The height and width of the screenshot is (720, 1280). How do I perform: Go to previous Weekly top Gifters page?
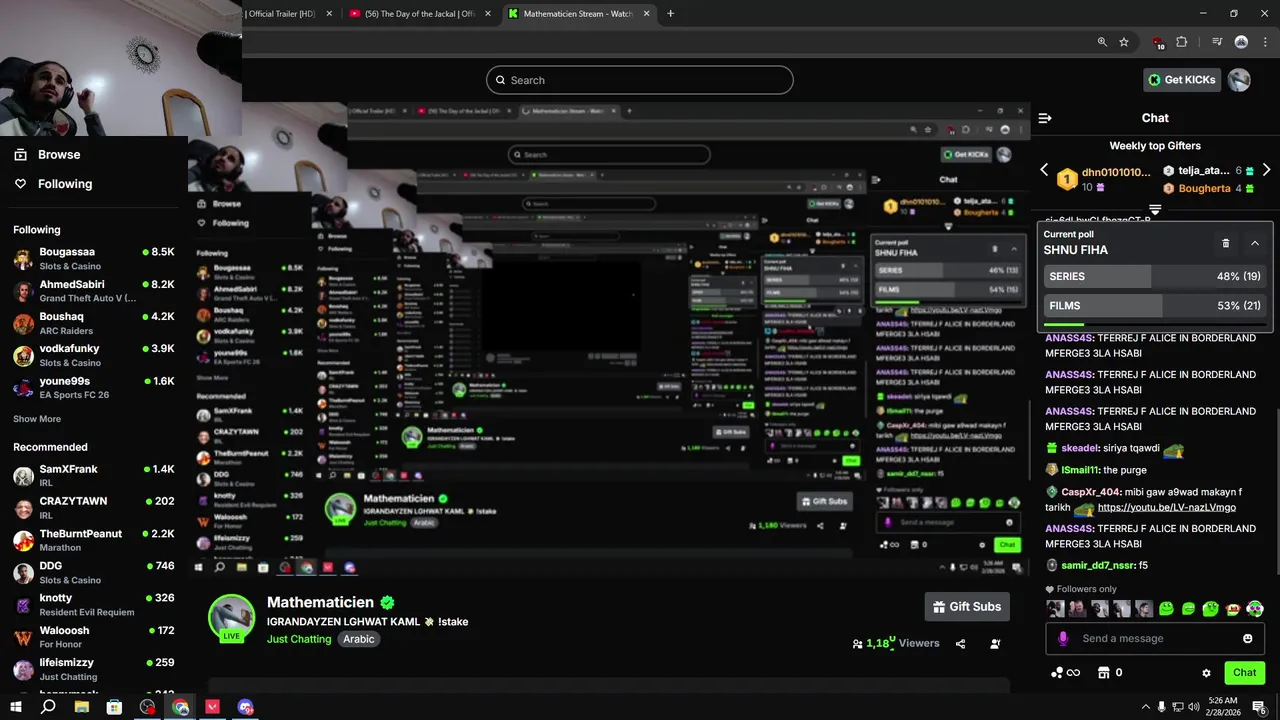click(x=1044, y=170)
